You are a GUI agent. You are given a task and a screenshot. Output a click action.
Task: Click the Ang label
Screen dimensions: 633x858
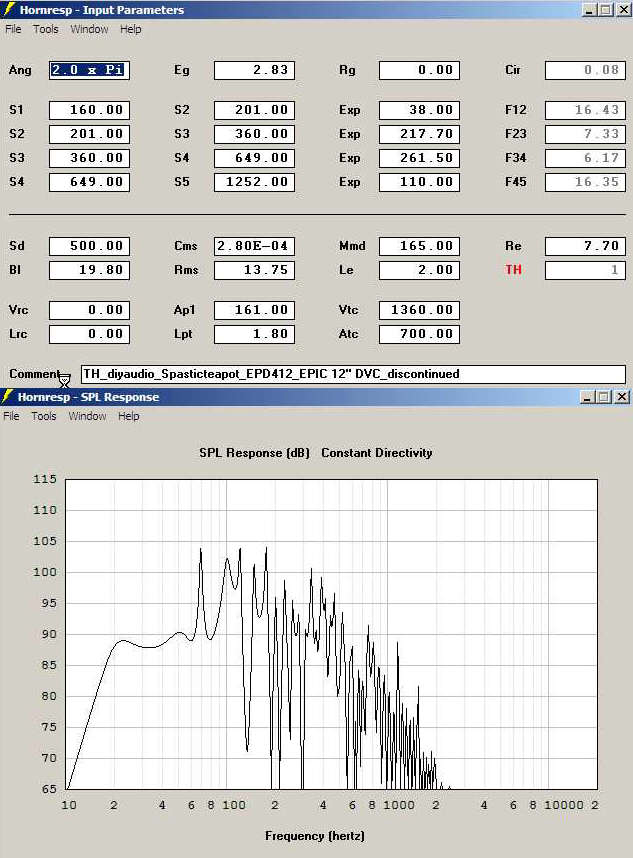coord(20,70)
